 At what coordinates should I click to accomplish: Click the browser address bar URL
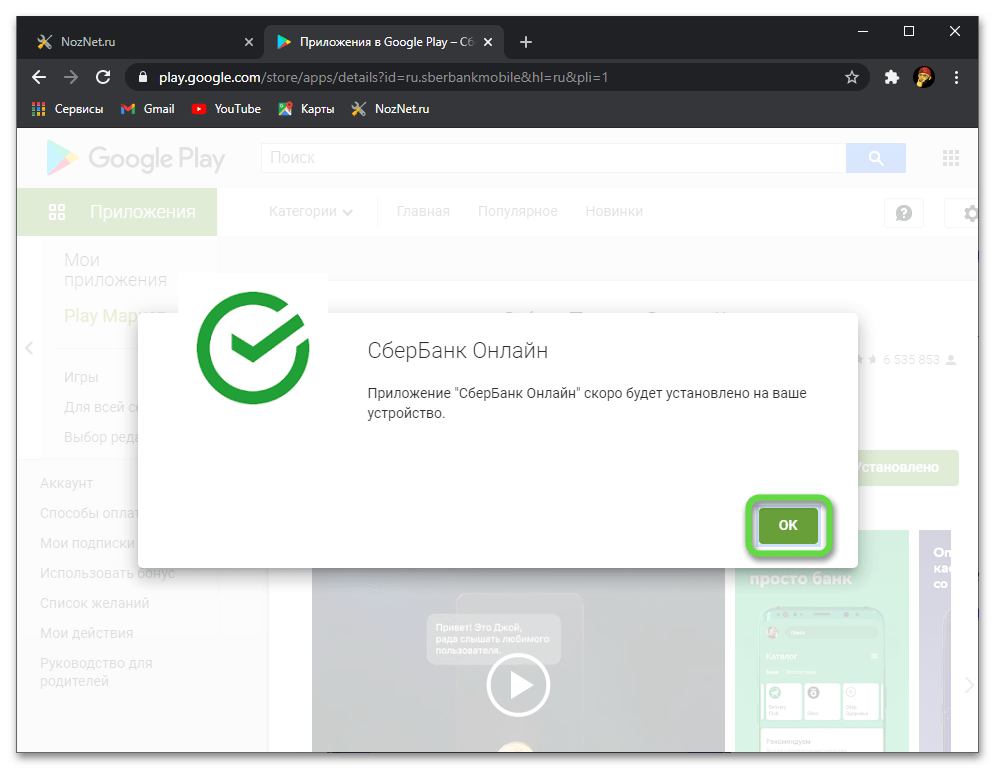coord(383,77)
